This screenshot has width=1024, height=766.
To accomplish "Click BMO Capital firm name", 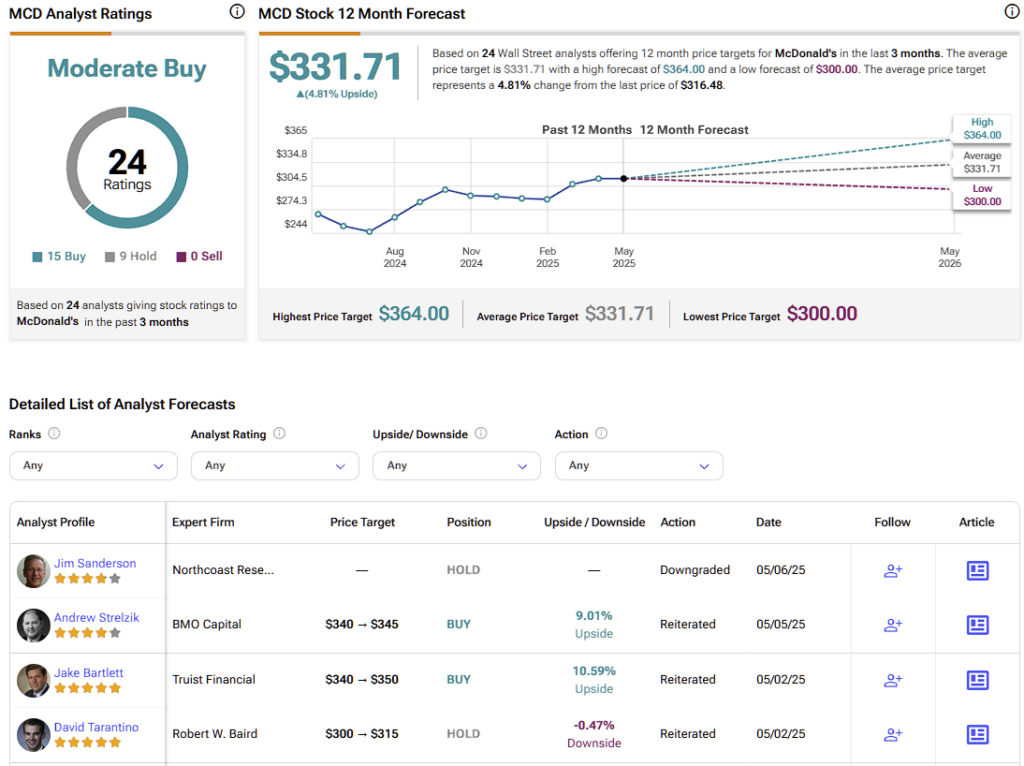I will click(x=207, y=624).
